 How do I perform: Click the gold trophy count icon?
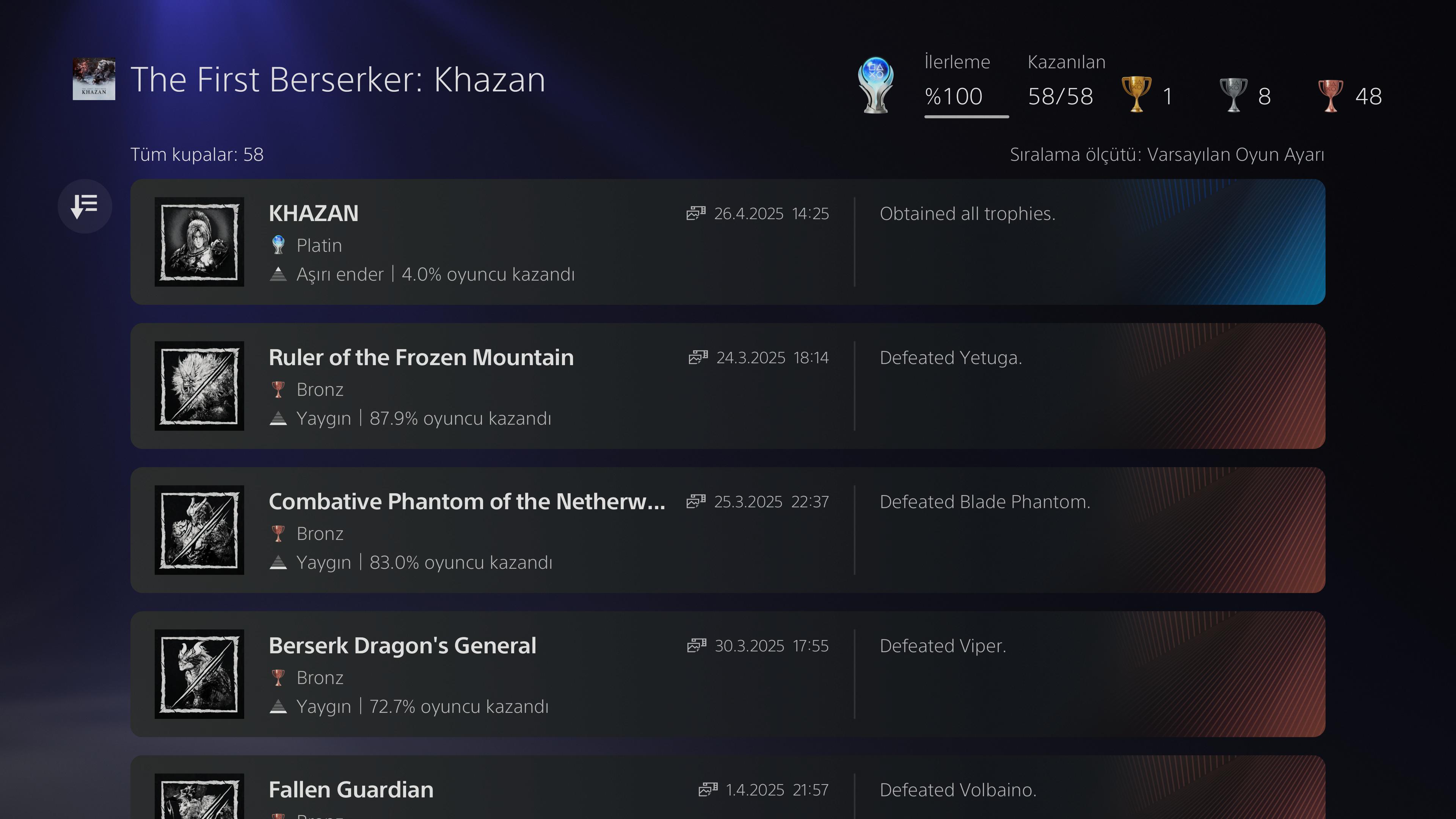1136,94
